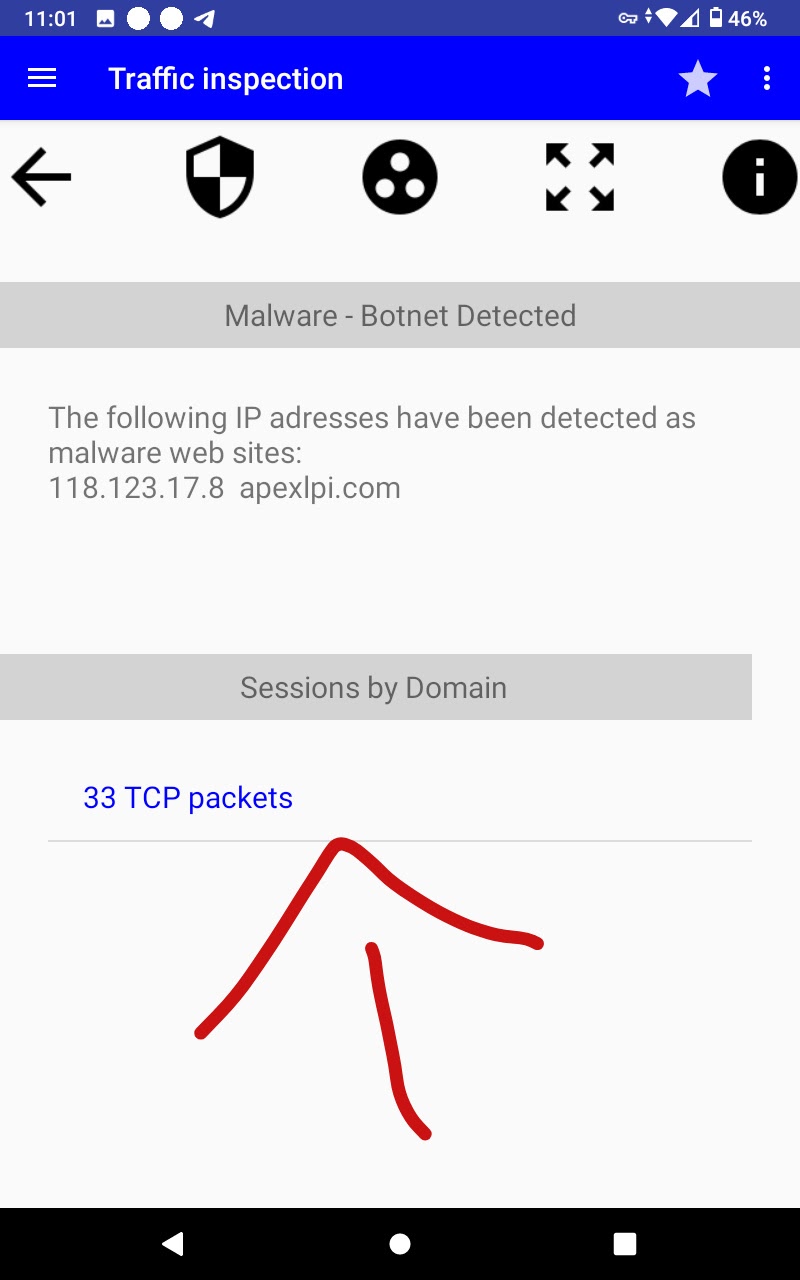The image size is (800, 1280).
Task: Tap the image notification icon in status bar
Action: pos(105,19)
